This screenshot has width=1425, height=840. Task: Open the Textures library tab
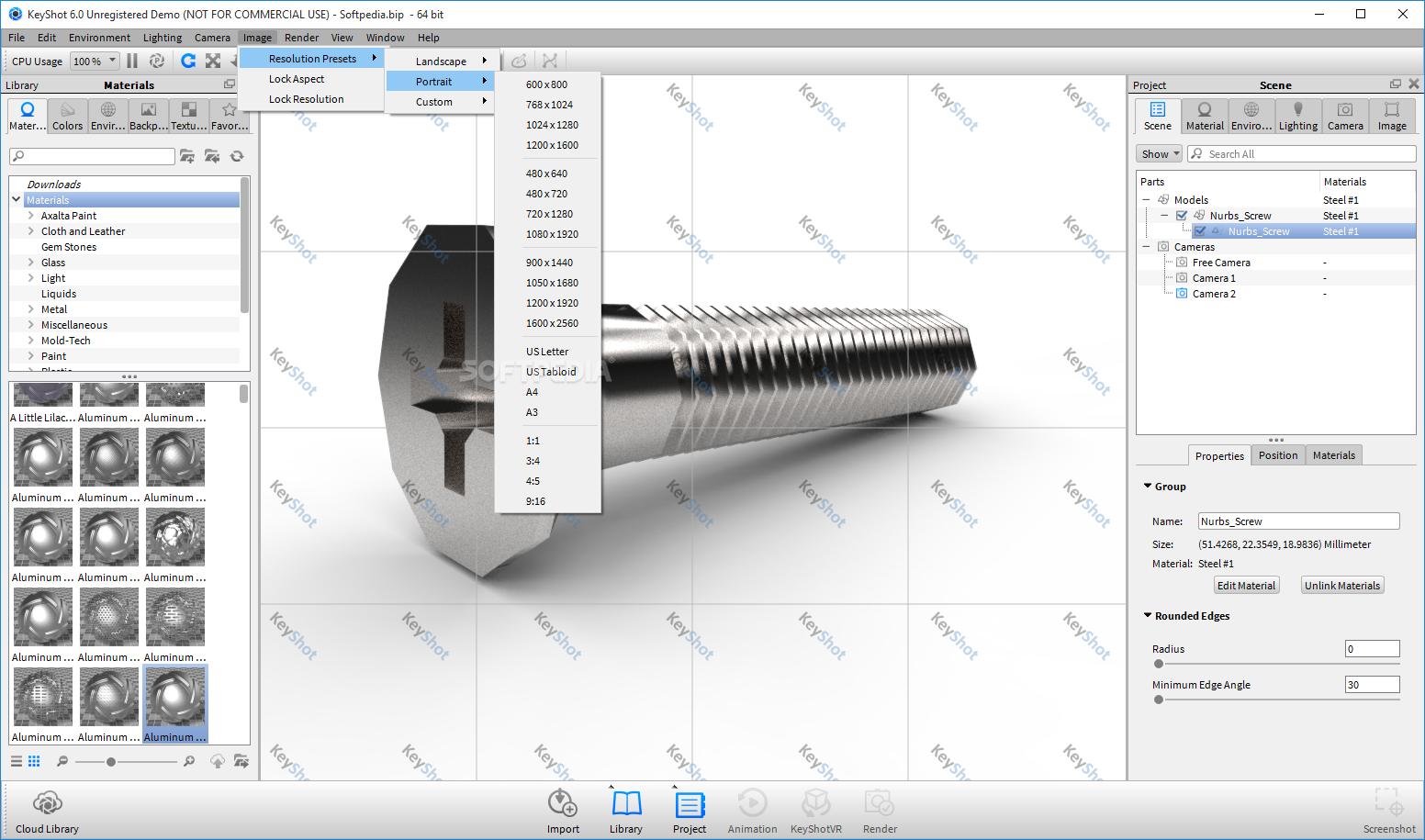click(x=188, y=117)
